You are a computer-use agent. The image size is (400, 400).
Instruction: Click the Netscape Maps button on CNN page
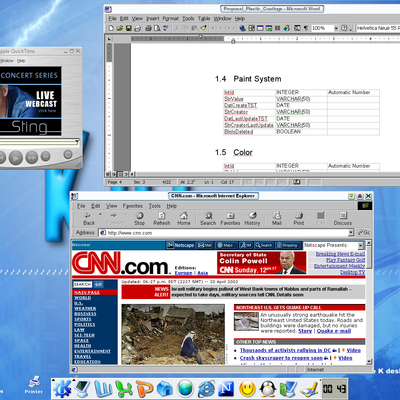click(226, 245)
